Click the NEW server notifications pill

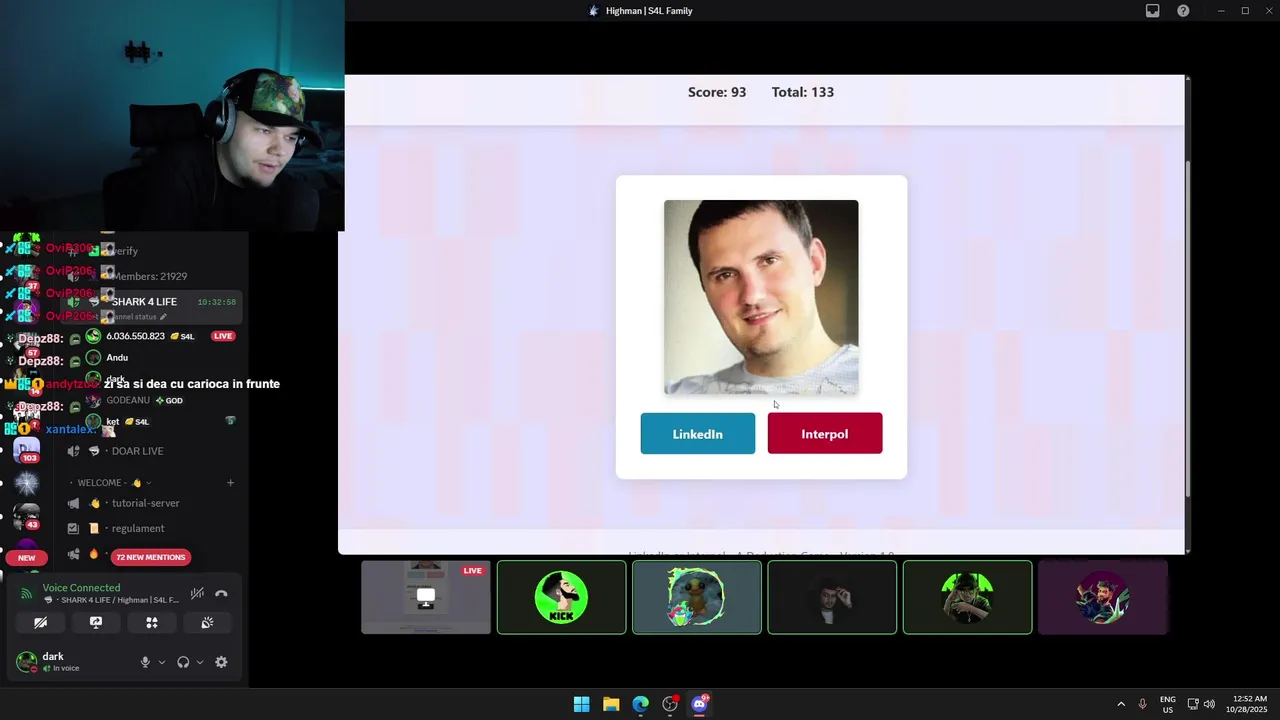tap(26, 558)
